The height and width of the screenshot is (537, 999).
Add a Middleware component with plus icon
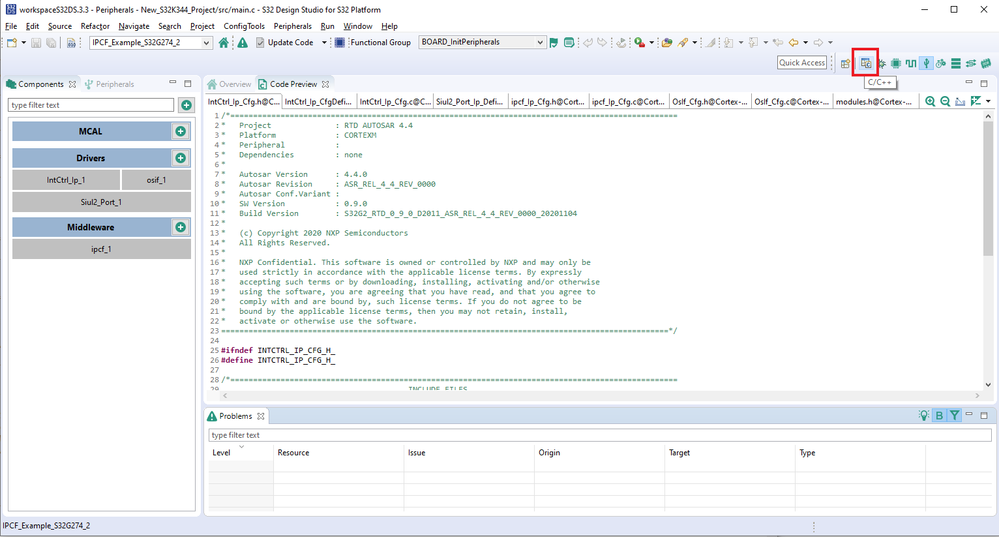click(180, 227)
